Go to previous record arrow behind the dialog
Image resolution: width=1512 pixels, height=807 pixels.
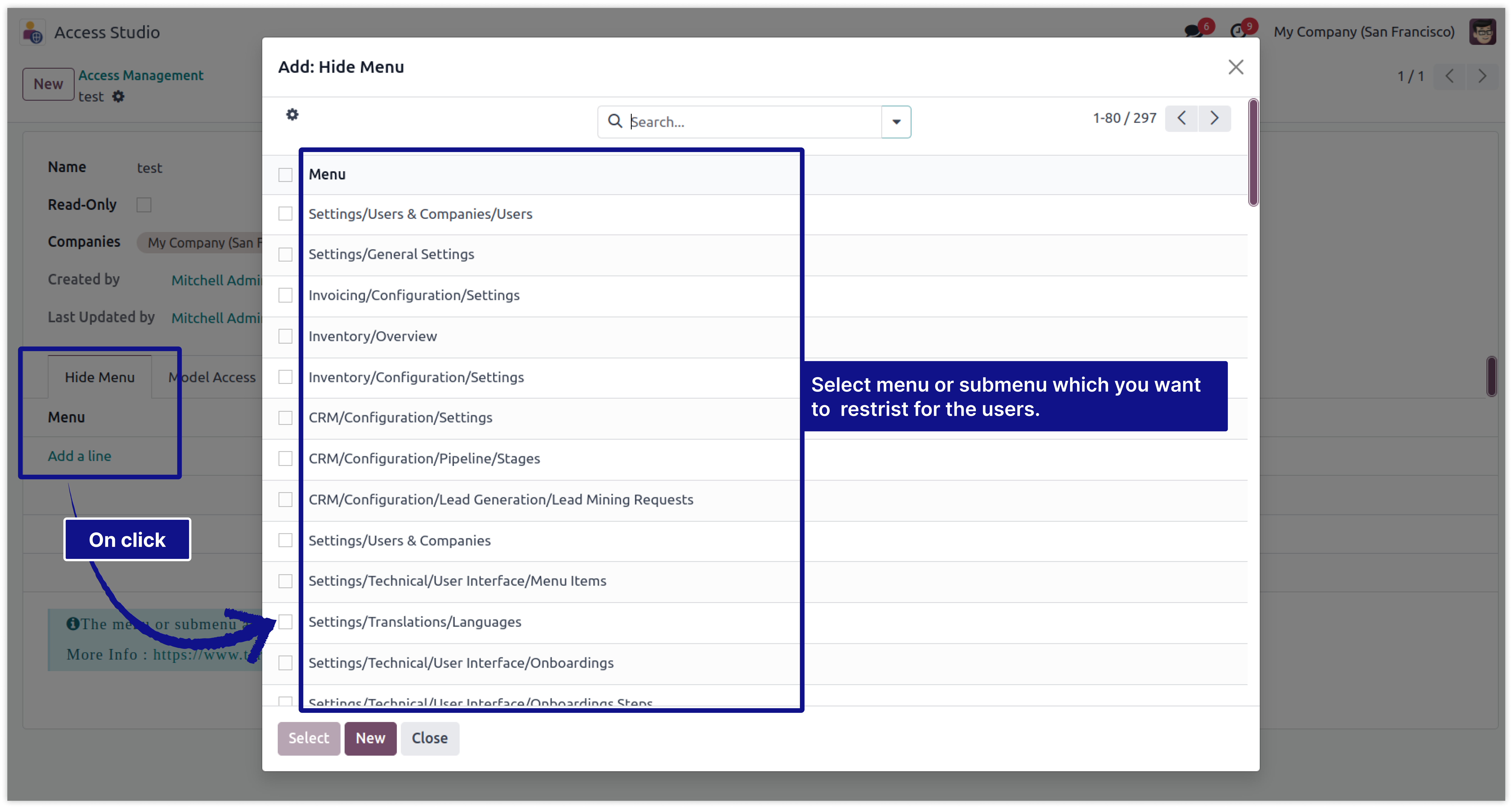[1450, 76]
